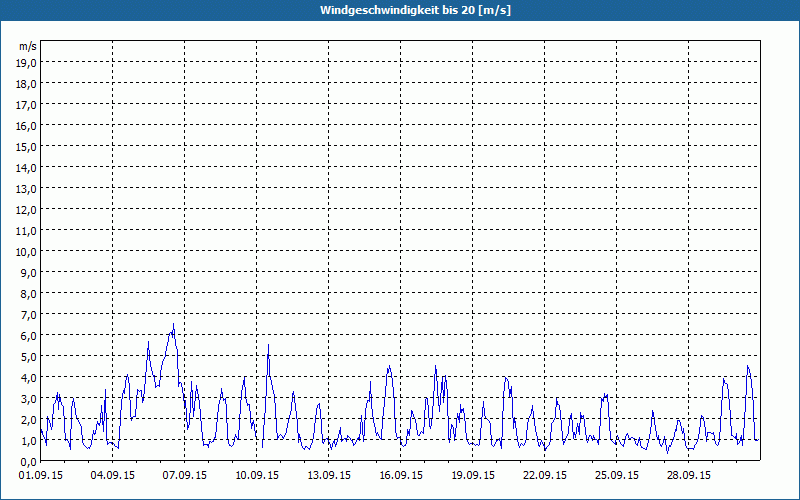
Task: Select the 07.09.15 date label
Action: click(185, 476)
